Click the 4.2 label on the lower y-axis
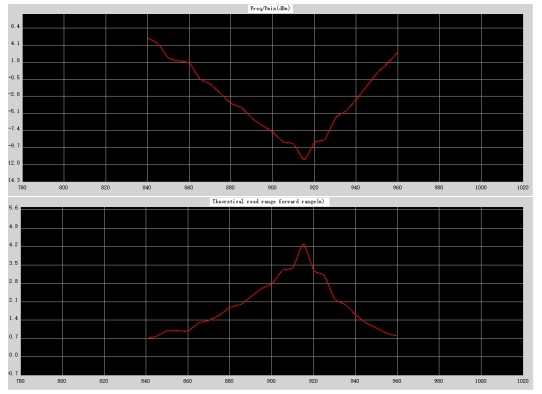Viewport: 542px width, 394px height. point(13,245)
